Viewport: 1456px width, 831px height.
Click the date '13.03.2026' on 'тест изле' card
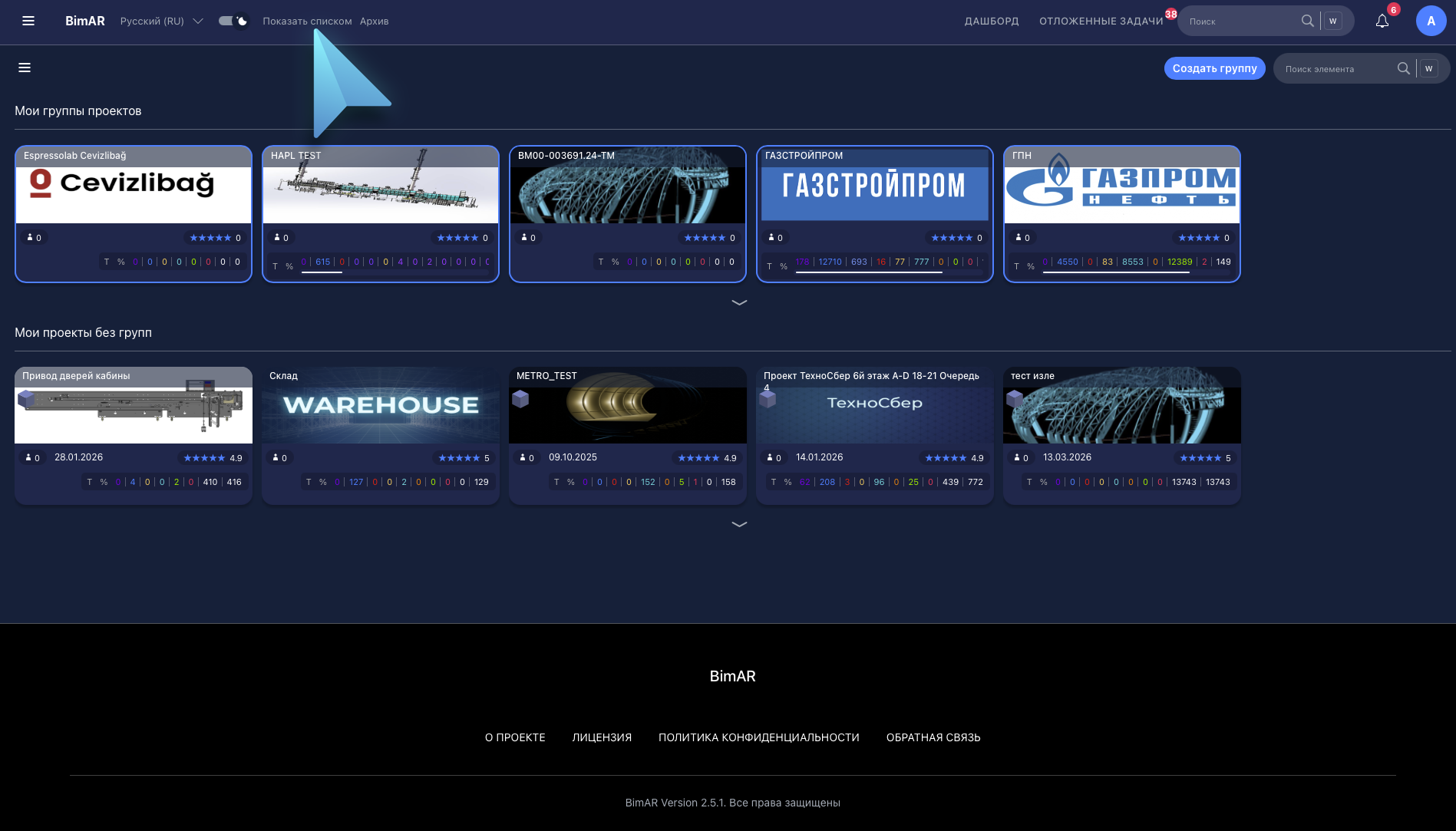click(1067, 457)
